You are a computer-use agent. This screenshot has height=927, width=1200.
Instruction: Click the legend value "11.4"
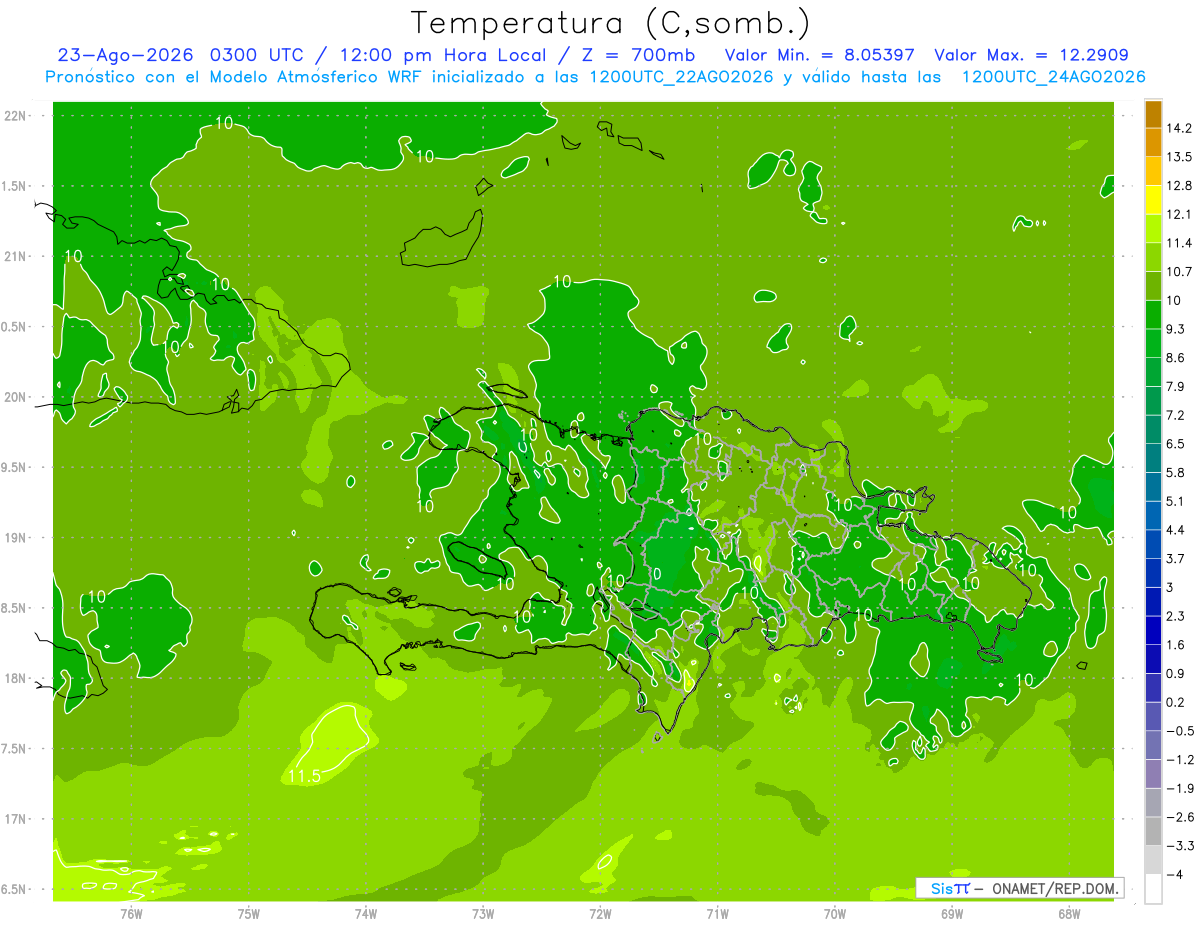[x=1178, y=243]
